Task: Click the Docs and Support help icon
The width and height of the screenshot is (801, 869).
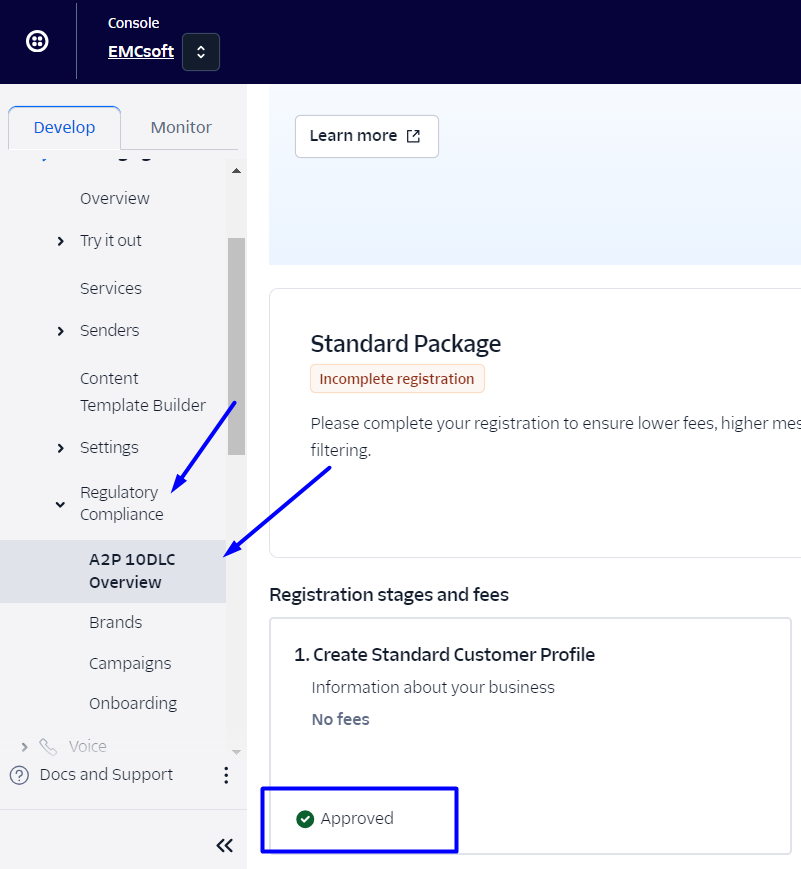Action: [19, 775]
